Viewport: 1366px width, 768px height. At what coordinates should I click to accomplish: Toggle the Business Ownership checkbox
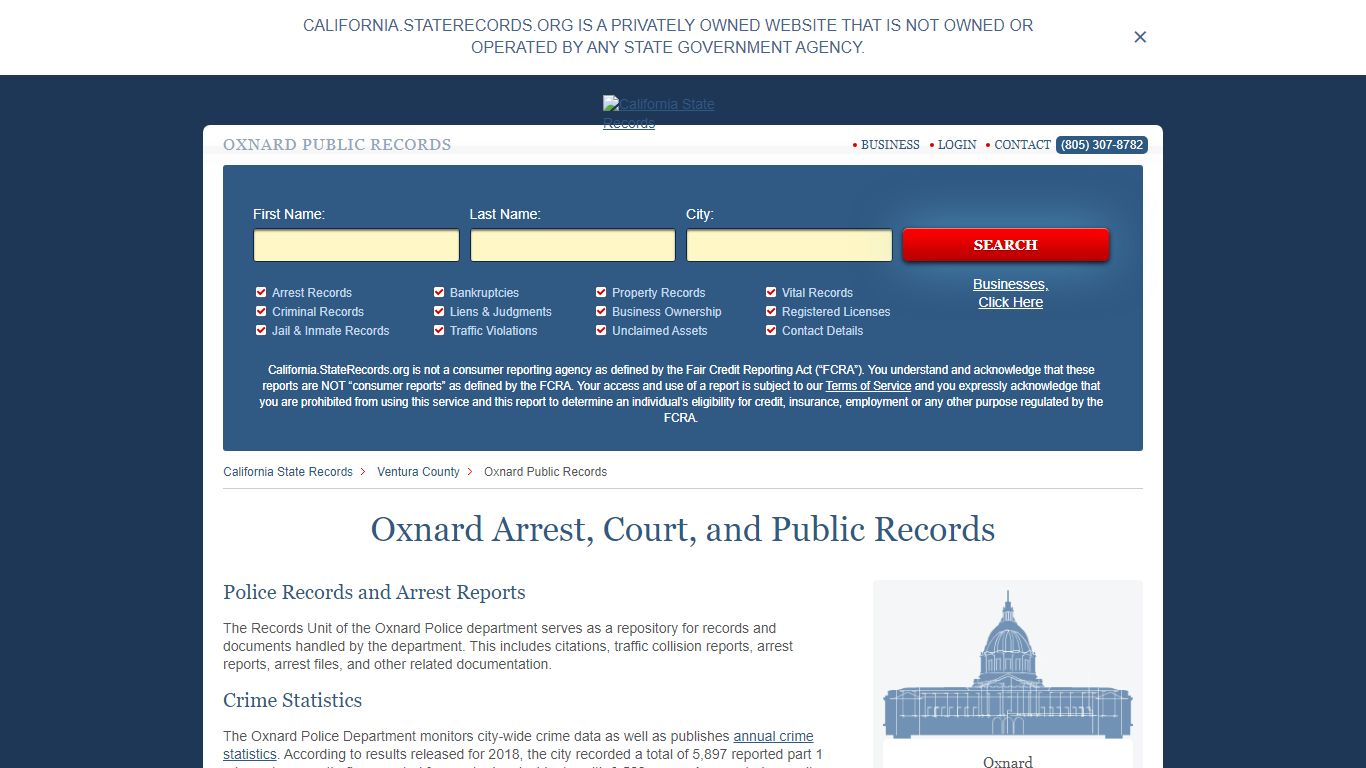(x=601, y=311)
